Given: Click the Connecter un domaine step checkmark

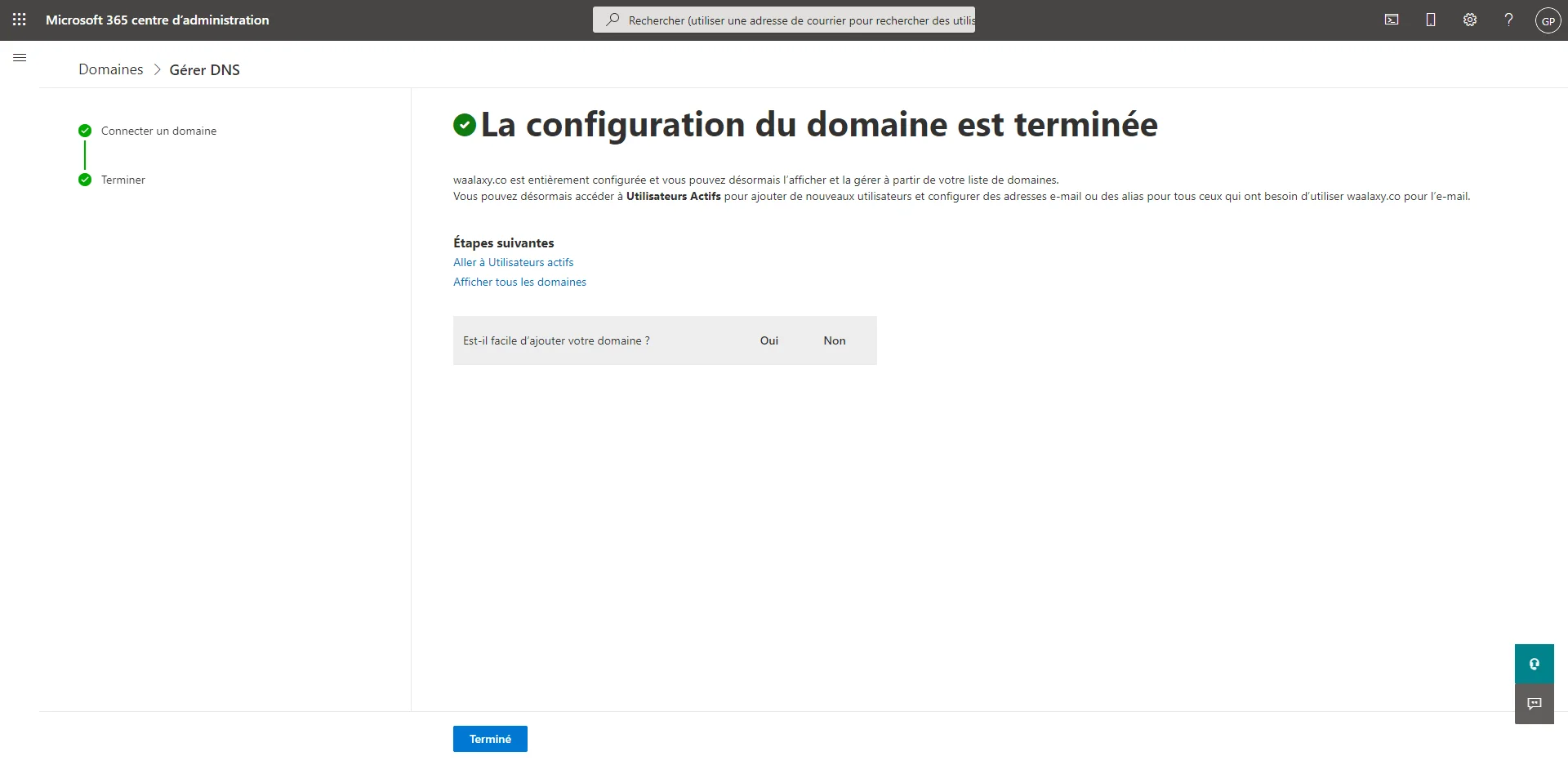Looking at the screenshot, I should (85, 131).
